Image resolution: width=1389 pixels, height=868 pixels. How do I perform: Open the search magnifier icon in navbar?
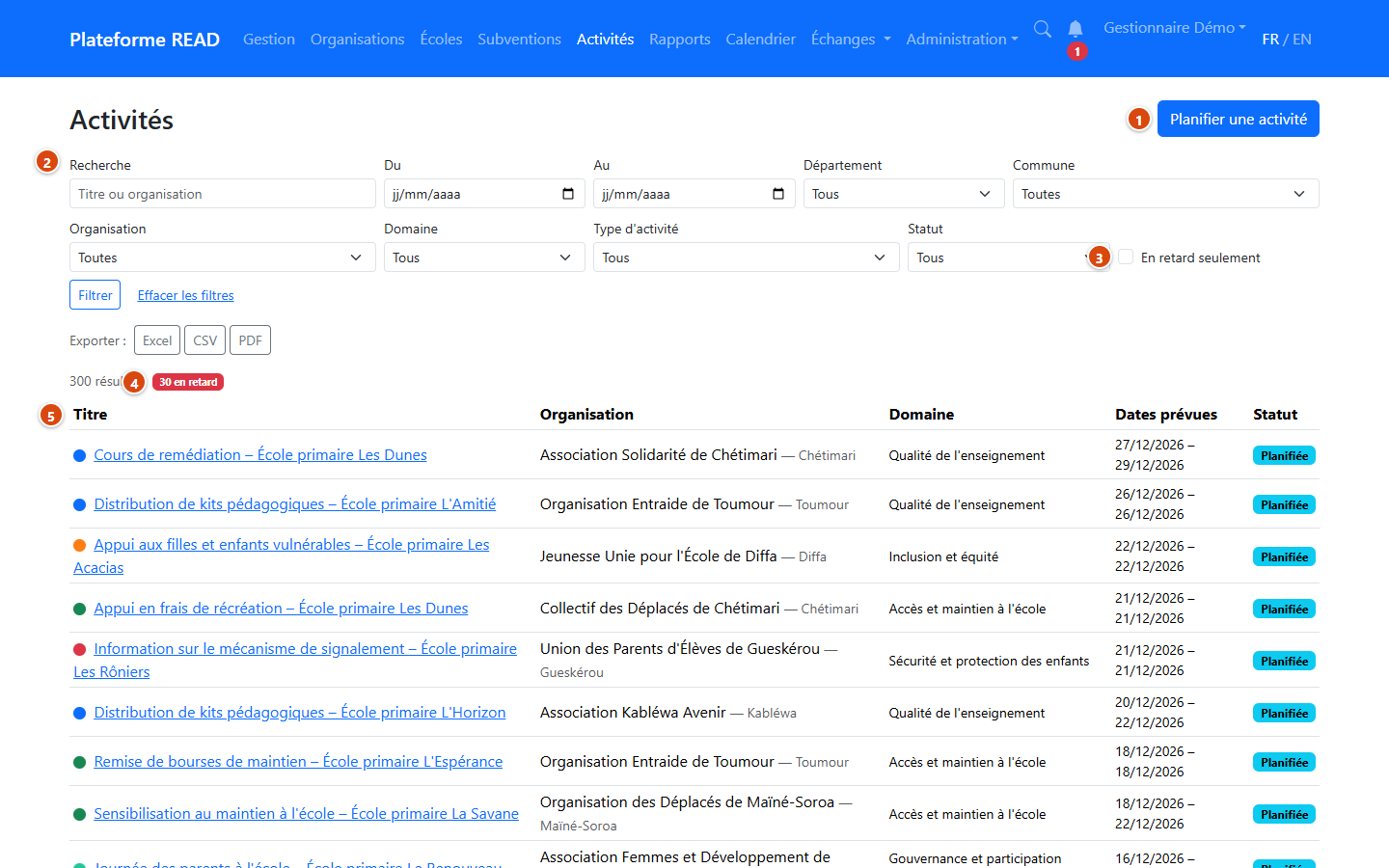(x=1042, y=29)
